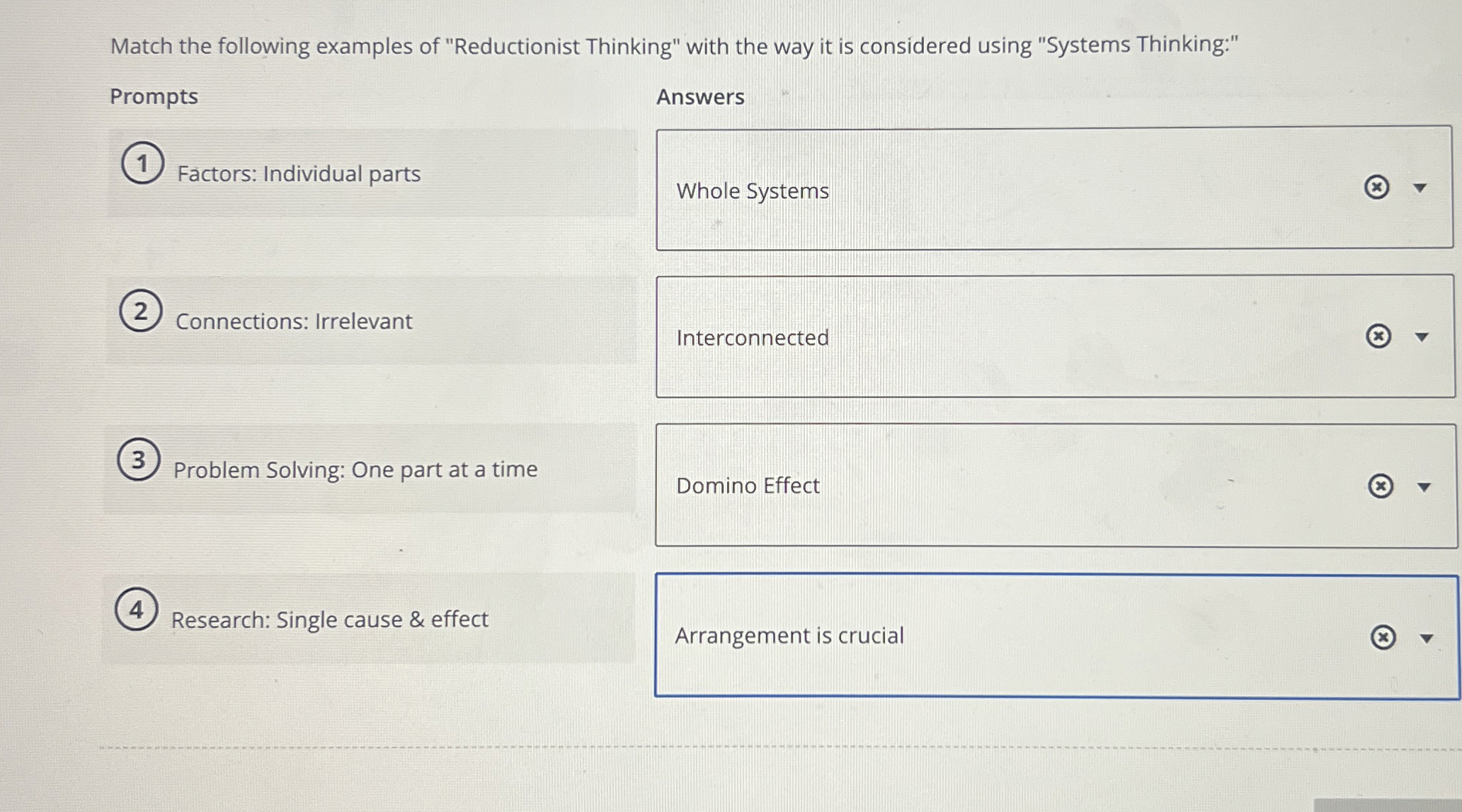This screenshot has height=812, width=1462.
Task: Click the prompt "Connections: Irrelevant"
Action: (x=293, y=321)
